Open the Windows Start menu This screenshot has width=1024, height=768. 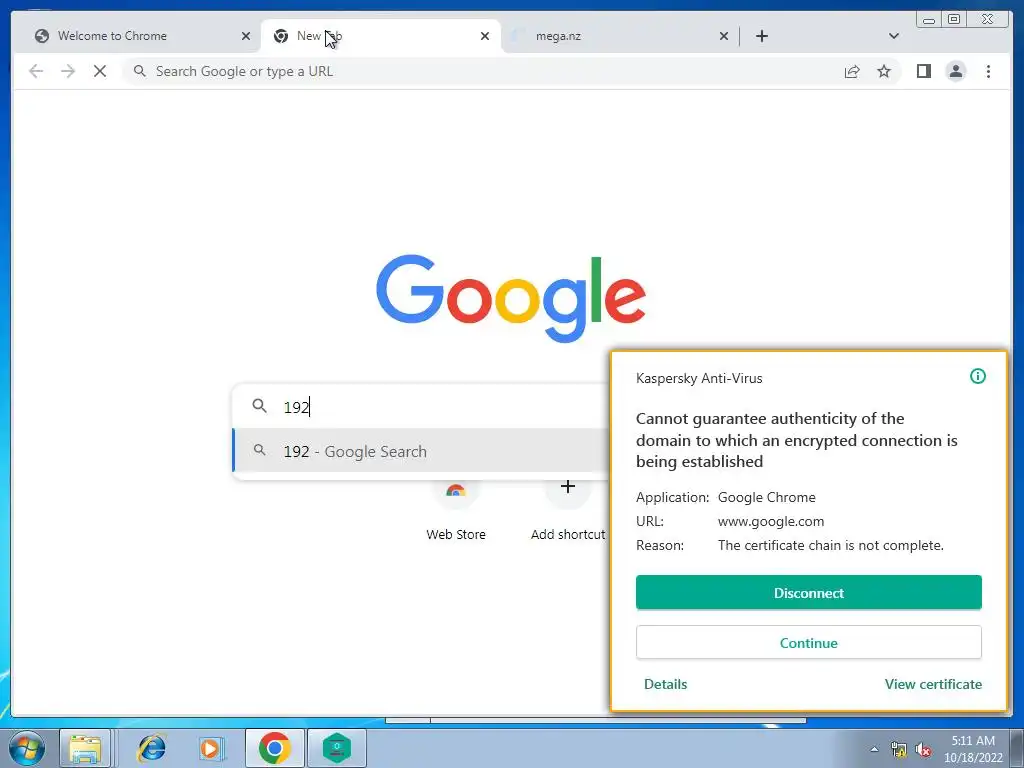click(x=26, y=748)
